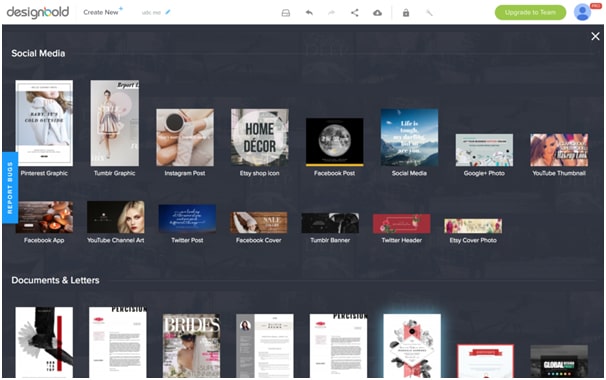
Task: Open the YouTube Channel Art template
Action: (116, 217)
